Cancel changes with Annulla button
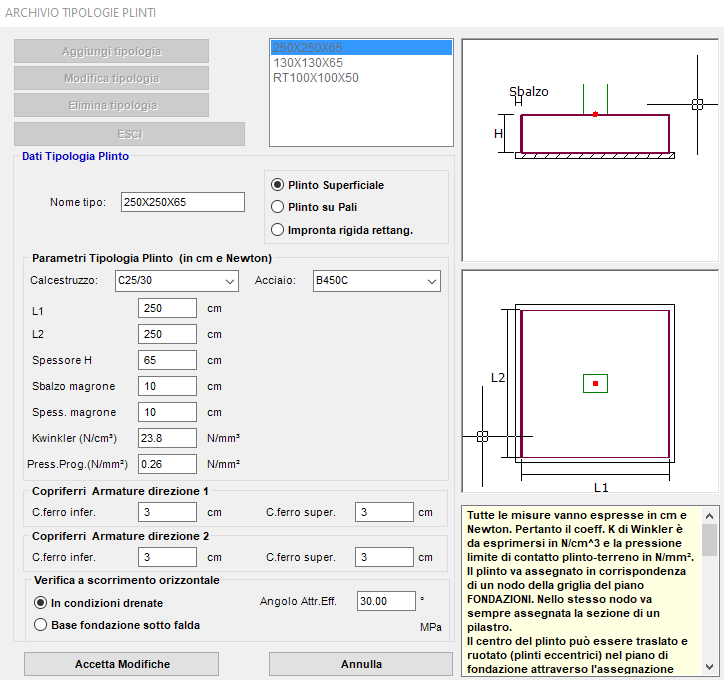724x680 pixels. 361,664
